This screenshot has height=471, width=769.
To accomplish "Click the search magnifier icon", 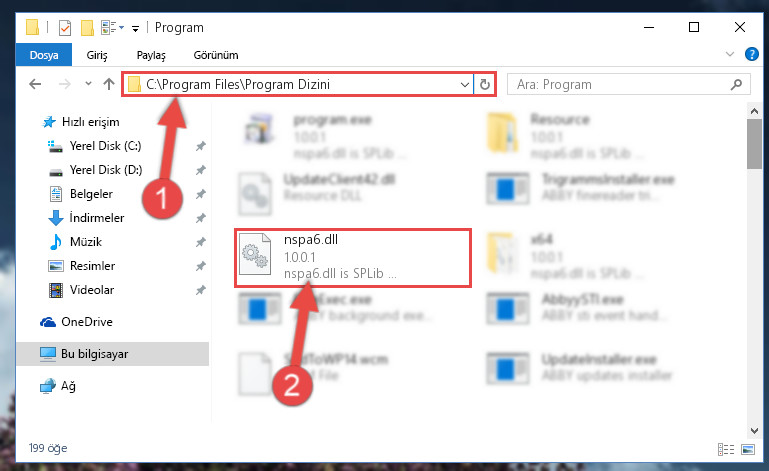I will point(736,84).
